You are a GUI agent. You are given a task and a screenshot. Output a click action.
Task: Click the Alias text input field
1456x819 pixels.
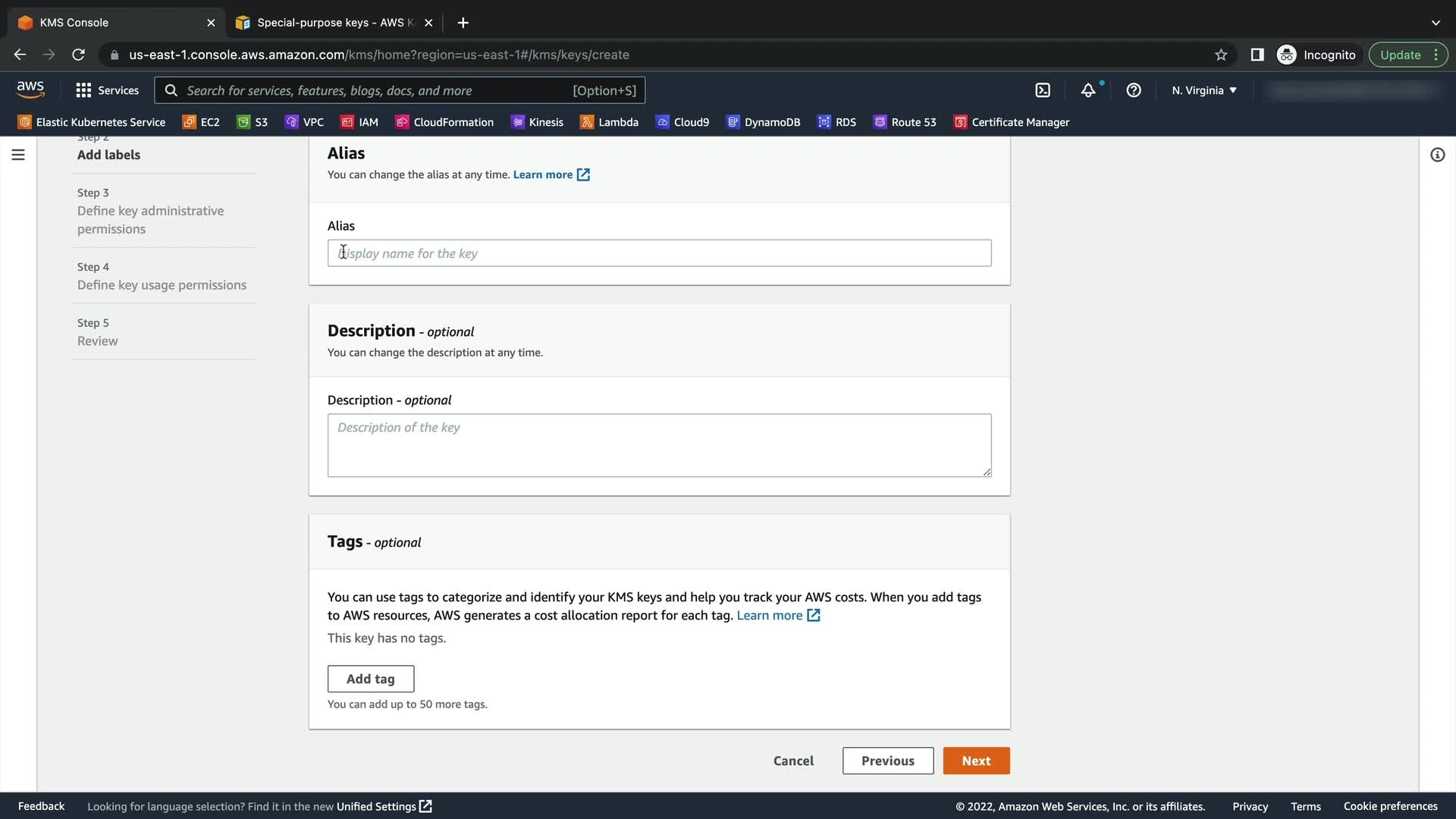[x=659, y=253]
